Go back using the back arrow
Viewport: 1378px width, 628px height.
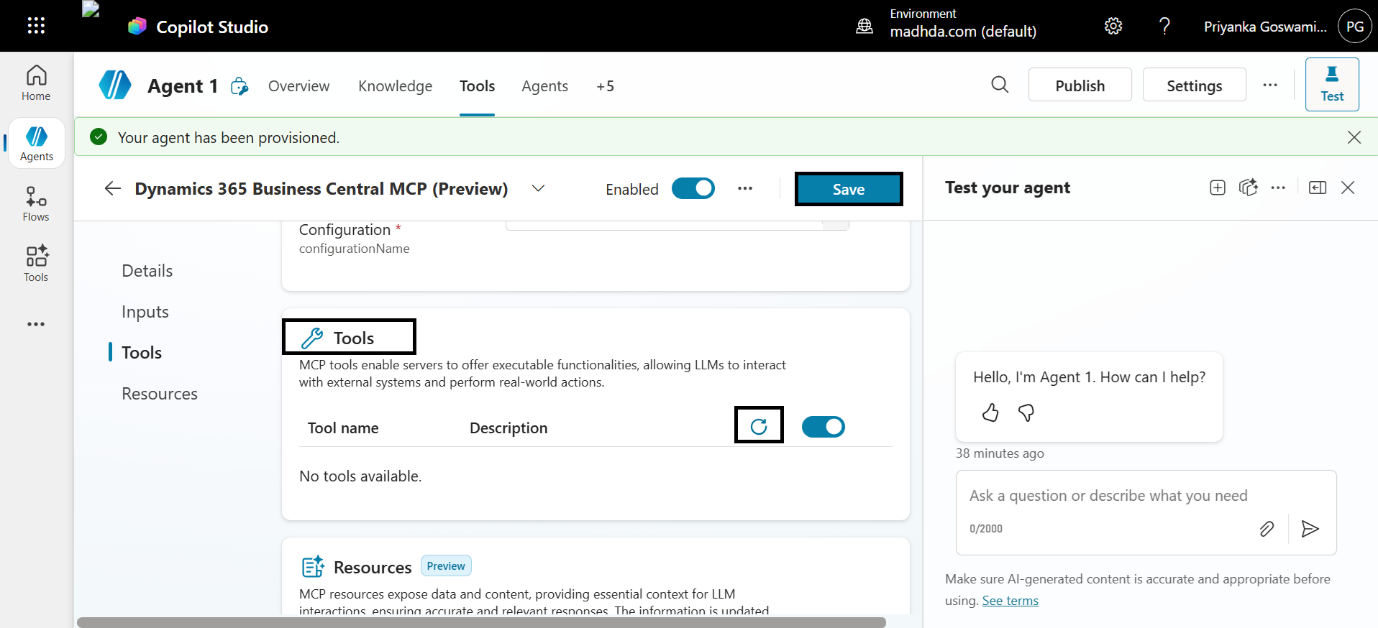click(112, 188)
